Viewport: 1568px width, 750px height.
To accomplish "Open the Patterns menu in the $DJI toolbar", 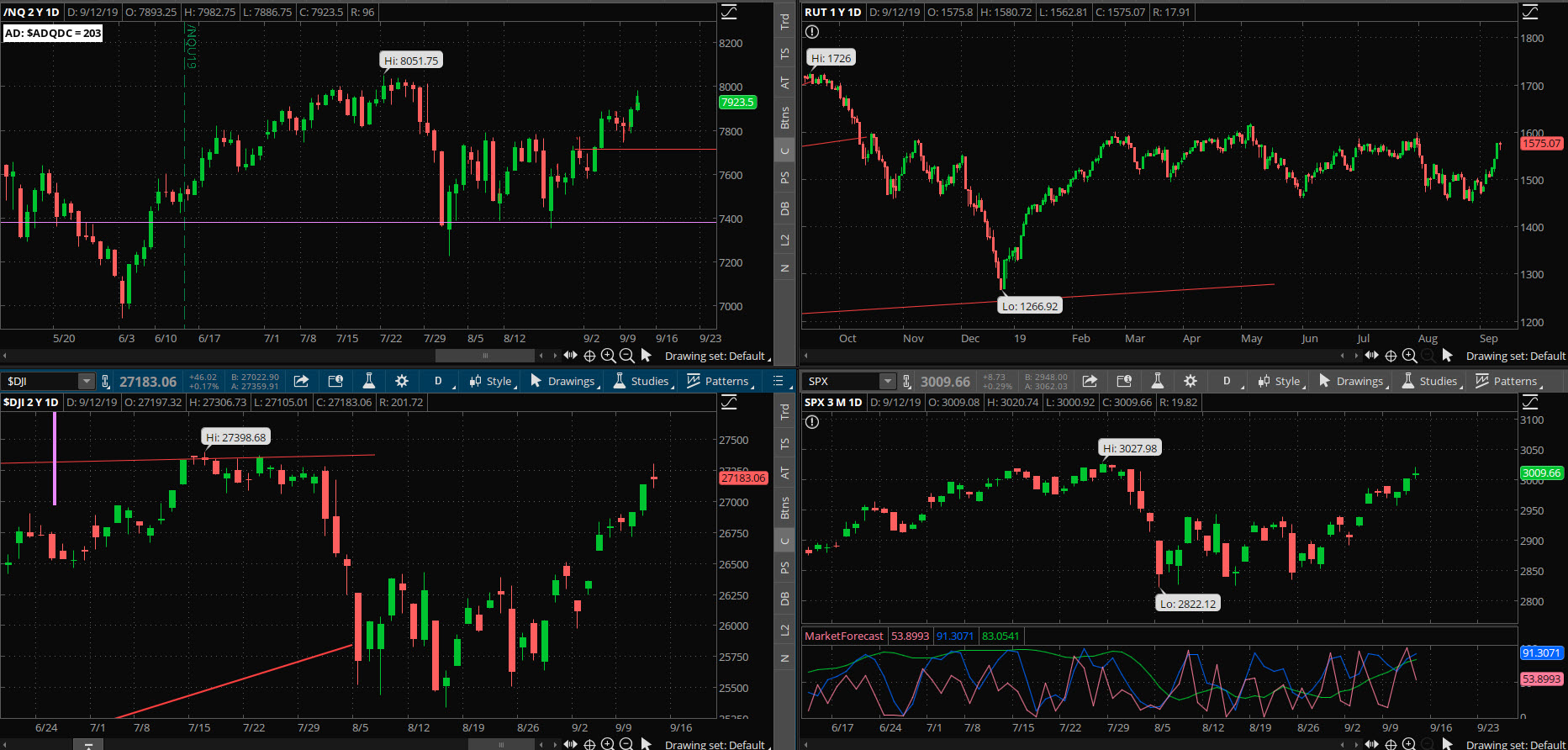I will pos(720,381).
